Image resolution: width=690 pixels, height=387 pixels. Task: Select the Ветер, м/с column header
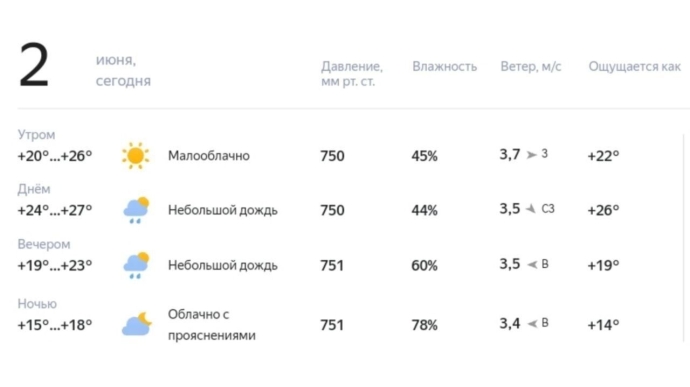pyautogui.click(x=531, y=66)
